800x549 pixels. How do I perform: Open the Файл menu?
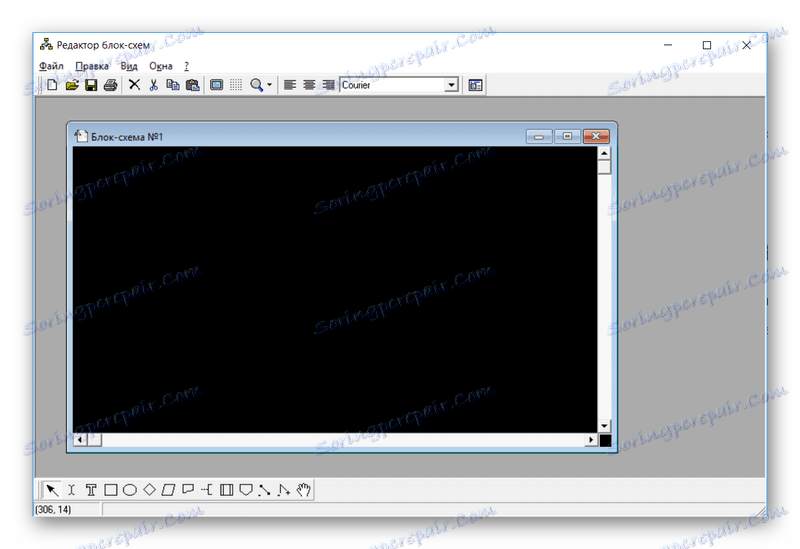(51, 66)
